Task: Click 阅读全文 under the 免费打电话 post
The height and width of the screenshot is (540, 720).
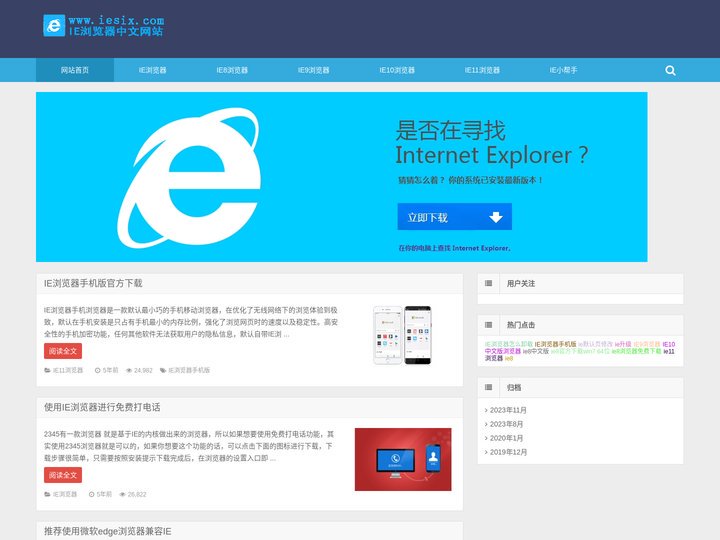Action: (63, 475)
